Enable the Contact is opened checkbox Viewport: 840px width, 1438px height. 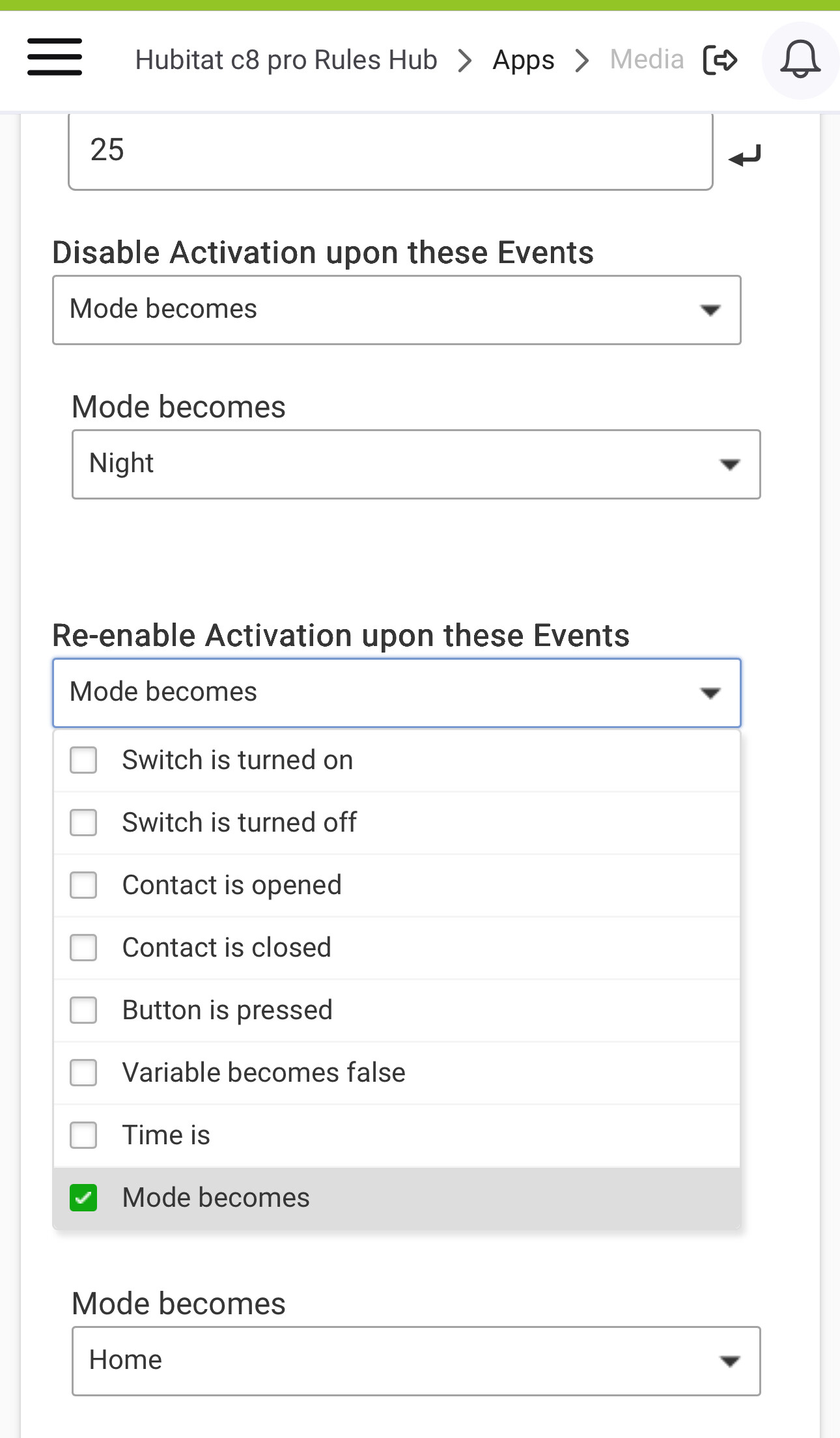coord(84,885)
